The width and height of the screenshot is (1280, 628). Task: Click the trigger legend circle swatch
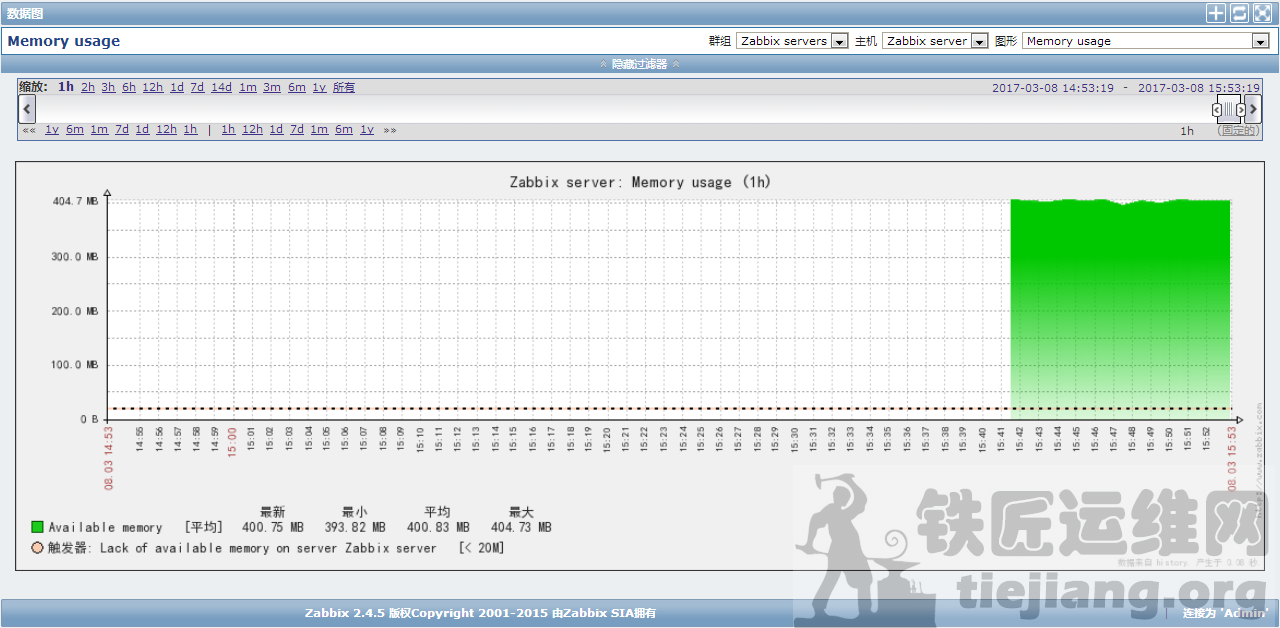[x=37, y=548]
